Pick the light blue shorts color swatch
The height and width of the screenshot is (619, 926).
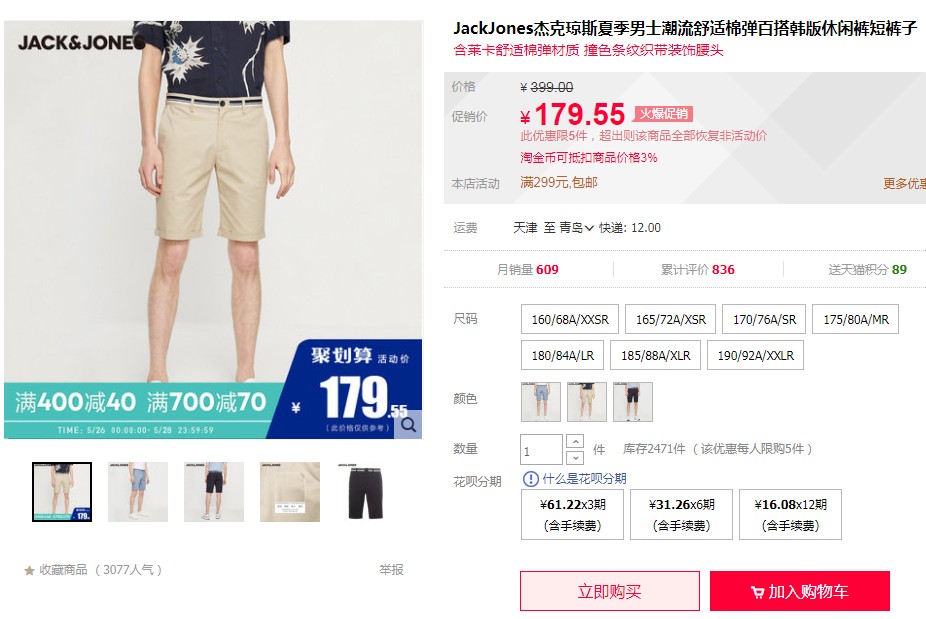pos(540,402)
